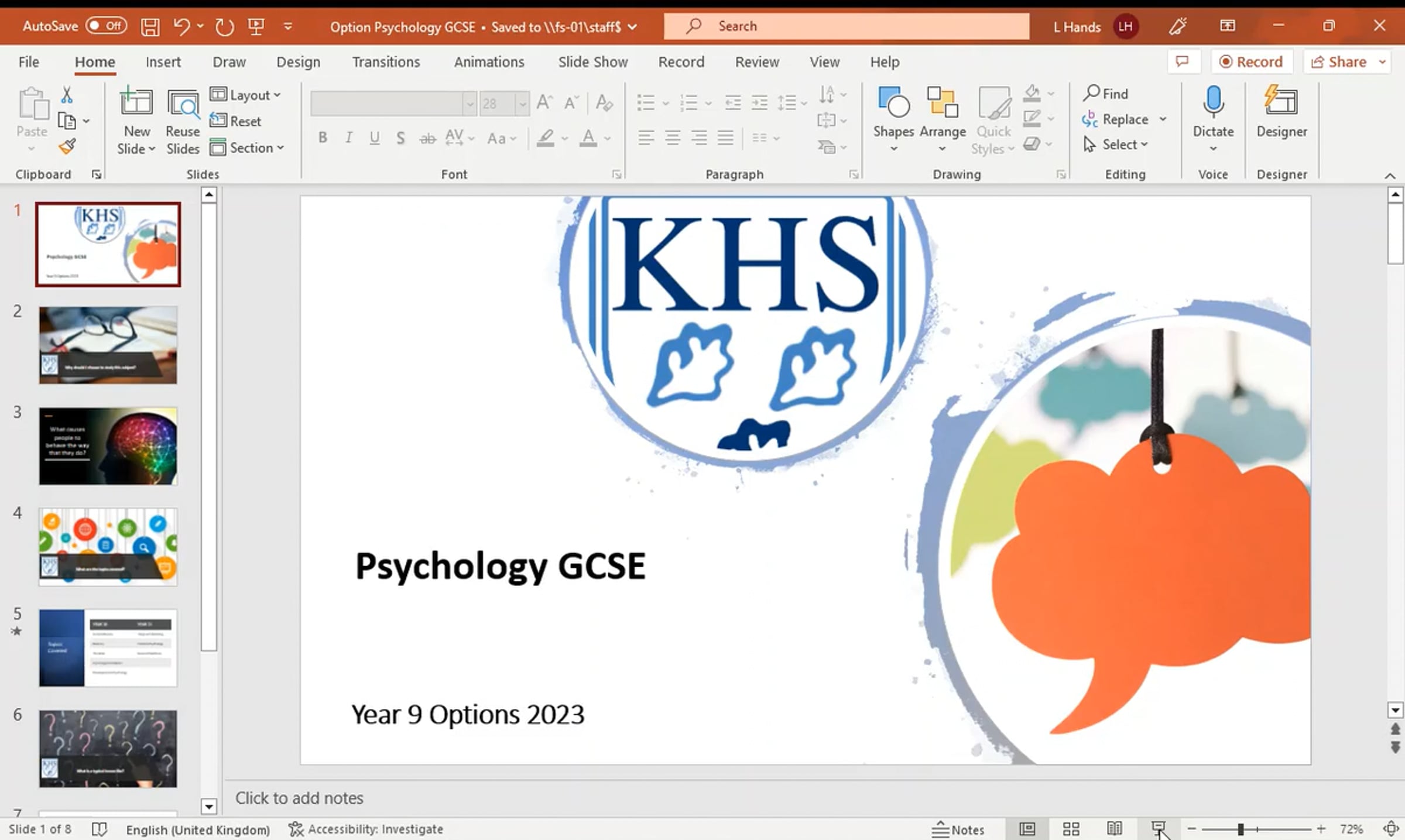The height and width of the screenshot is (840, 1405).
Task: Start slideshow from beginning in quick access toolbar
Action: (256, 26)
